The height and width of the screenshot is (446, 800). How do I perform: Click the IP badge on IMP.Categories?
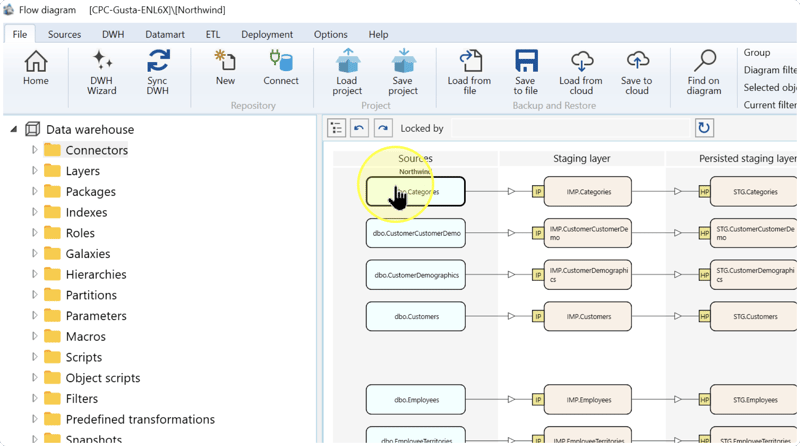pos(538,192)
